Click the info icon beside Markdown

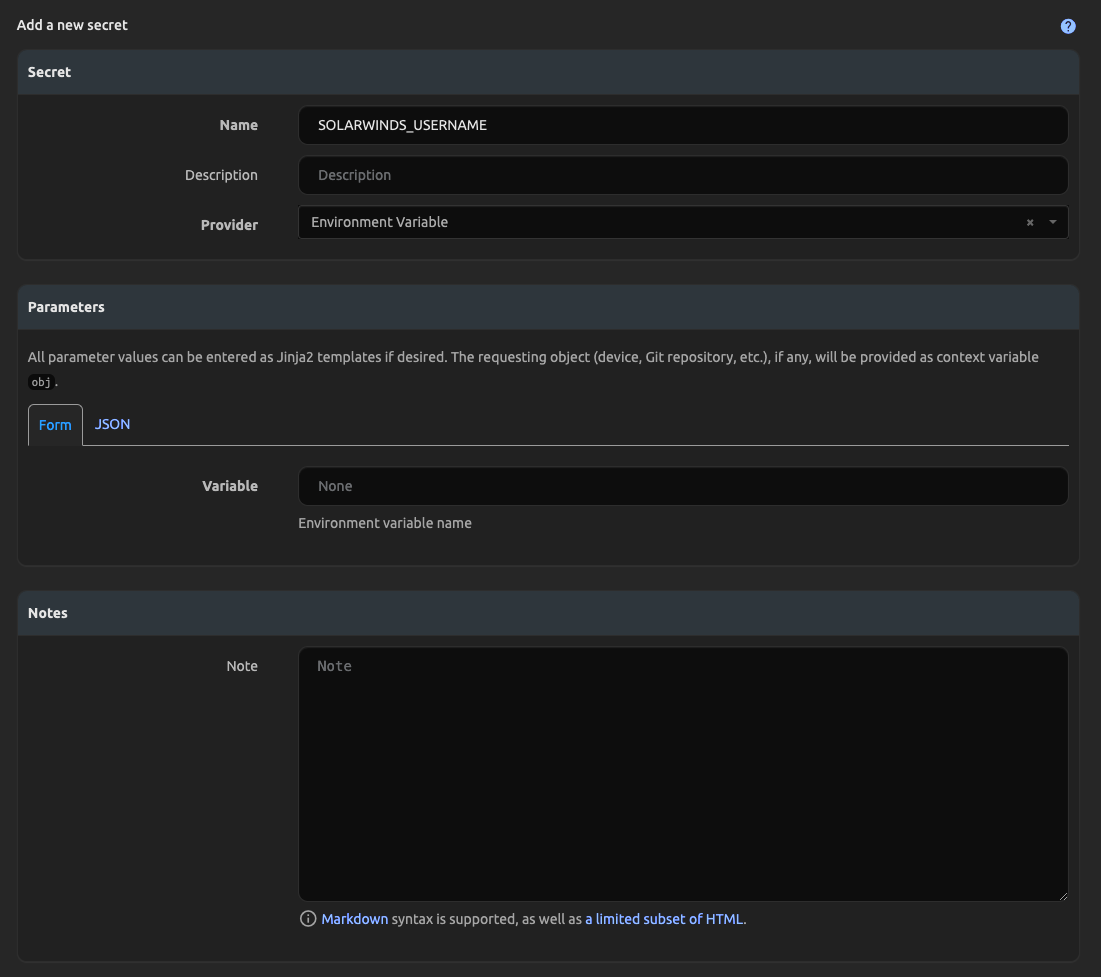click(x=308, y=919)
